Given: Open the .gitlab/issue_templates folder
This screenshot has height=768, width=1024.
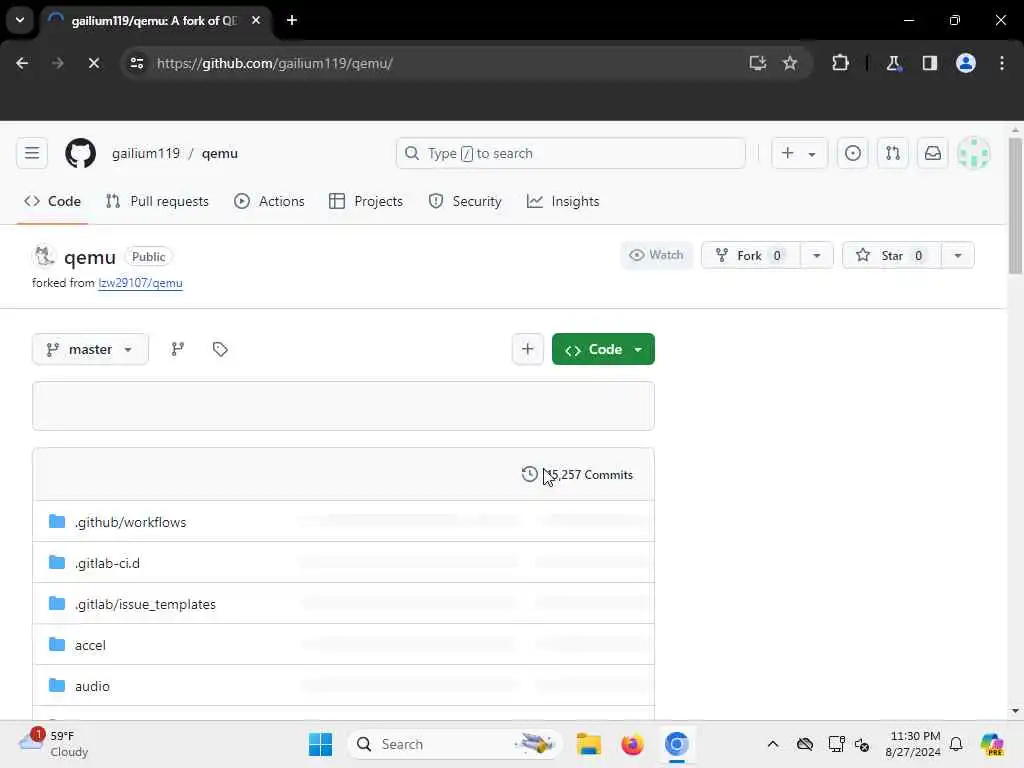Looking at the screenshot, I should tap(145, 604).
